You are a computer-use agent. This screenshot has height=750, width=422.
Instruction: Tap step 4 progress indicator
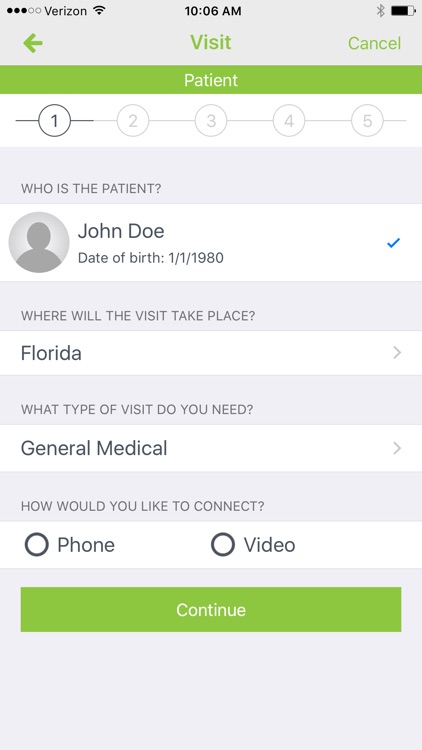point(289,121)
